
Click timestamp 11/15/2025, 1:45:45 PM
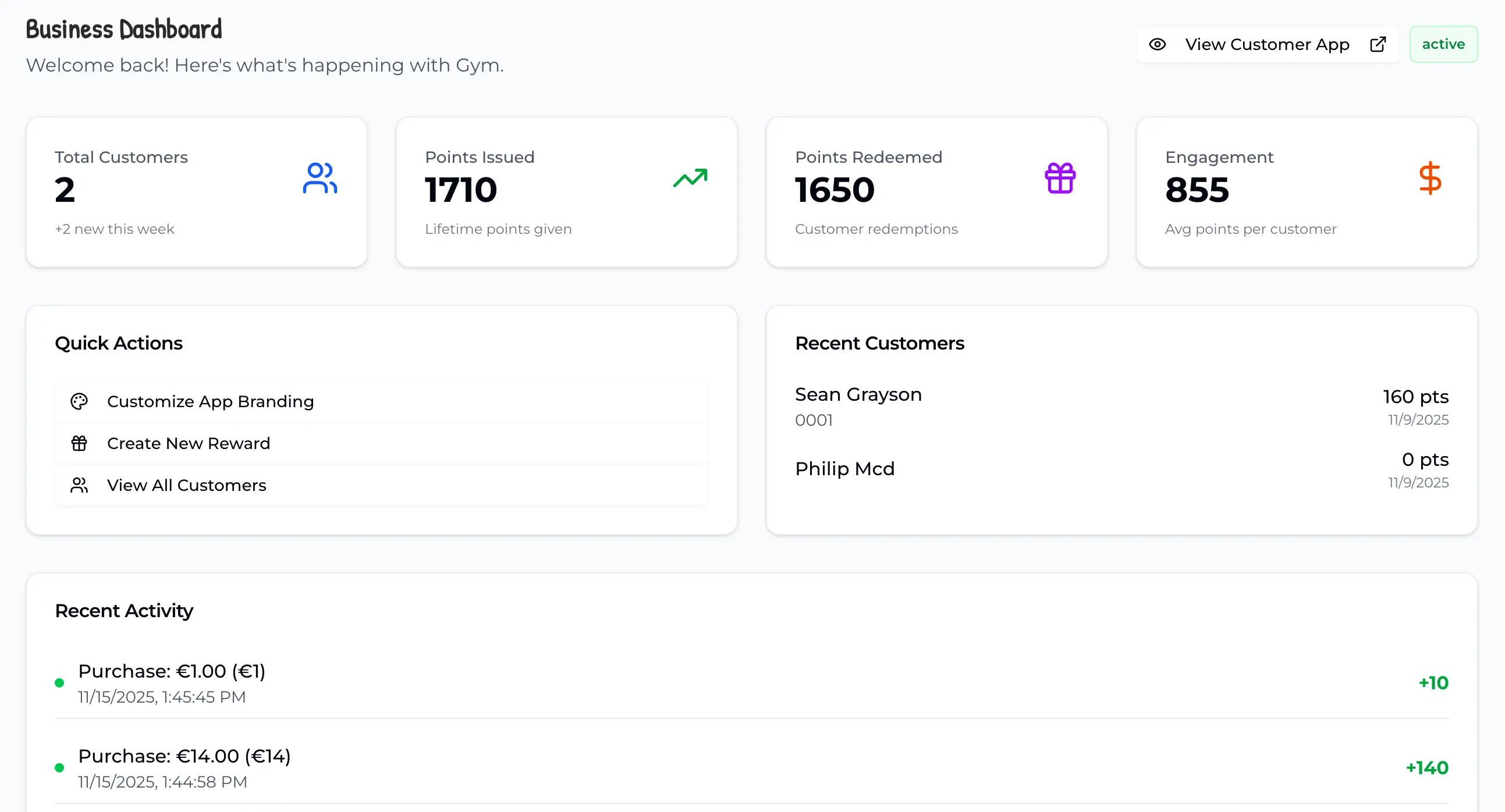[x=162, y=697]
